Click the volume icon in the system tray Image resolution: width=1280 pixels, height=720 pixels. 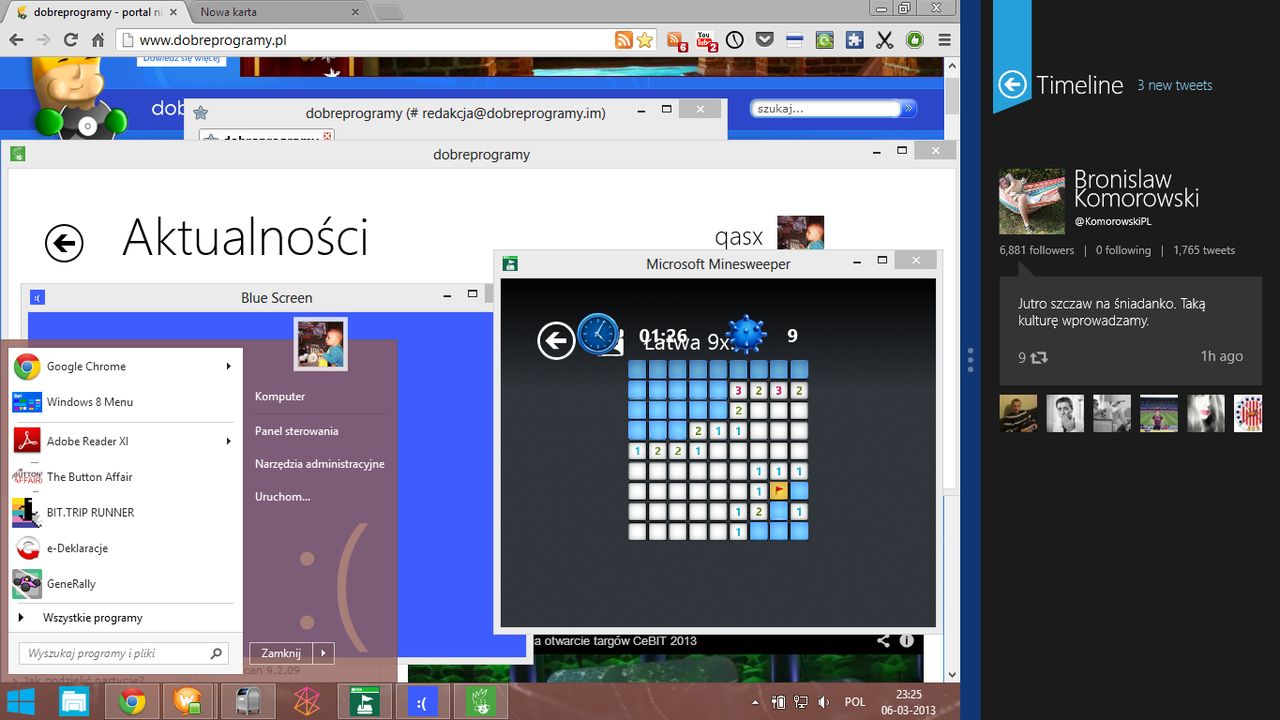[x=823, y=702]
